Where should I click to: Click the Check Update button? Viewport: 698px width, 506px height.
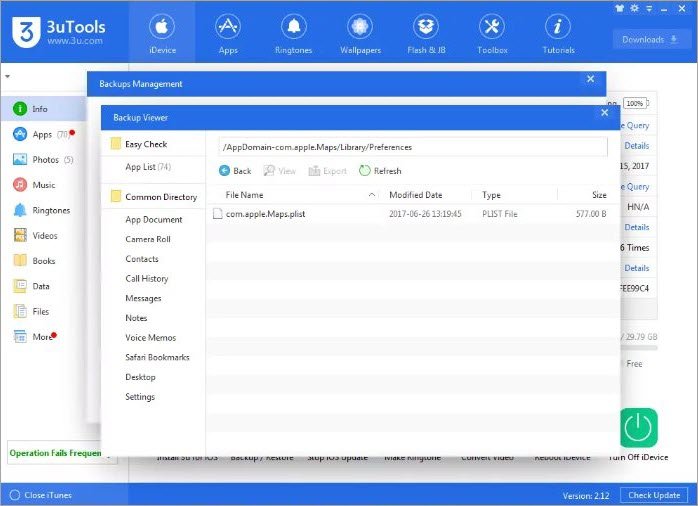click(653, 495)
